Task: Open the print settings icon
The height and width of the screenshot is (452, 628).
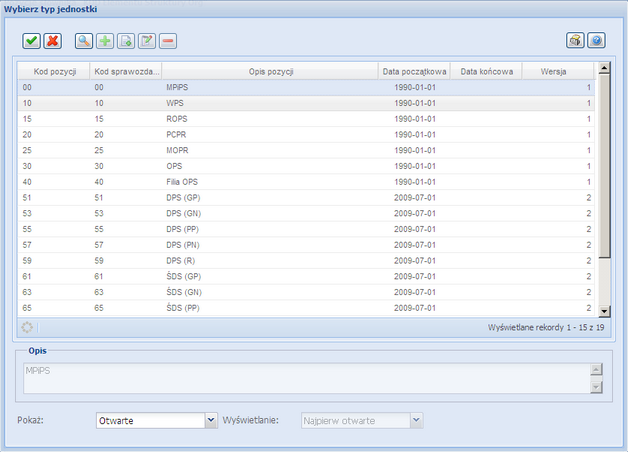Action: pos(575,41)
